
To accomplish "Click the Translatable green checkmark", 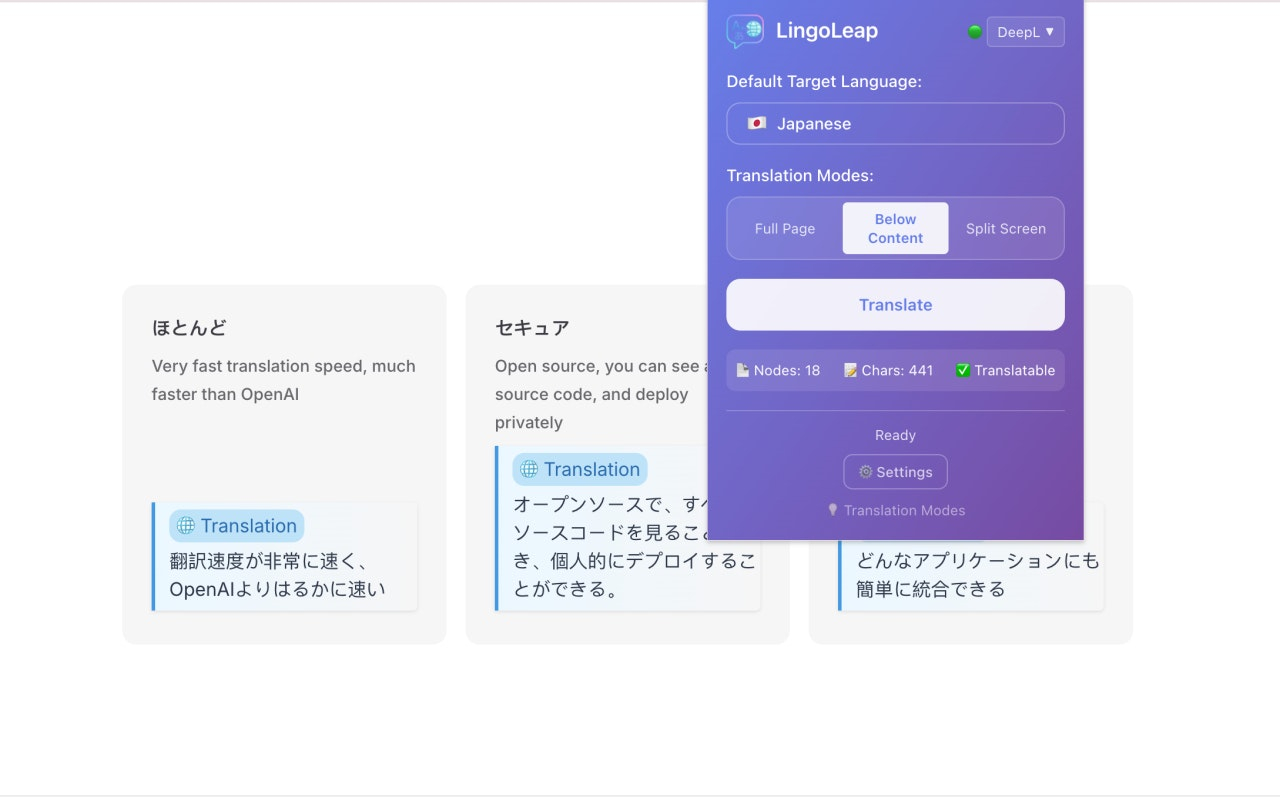I will click(x=963, y=370).
